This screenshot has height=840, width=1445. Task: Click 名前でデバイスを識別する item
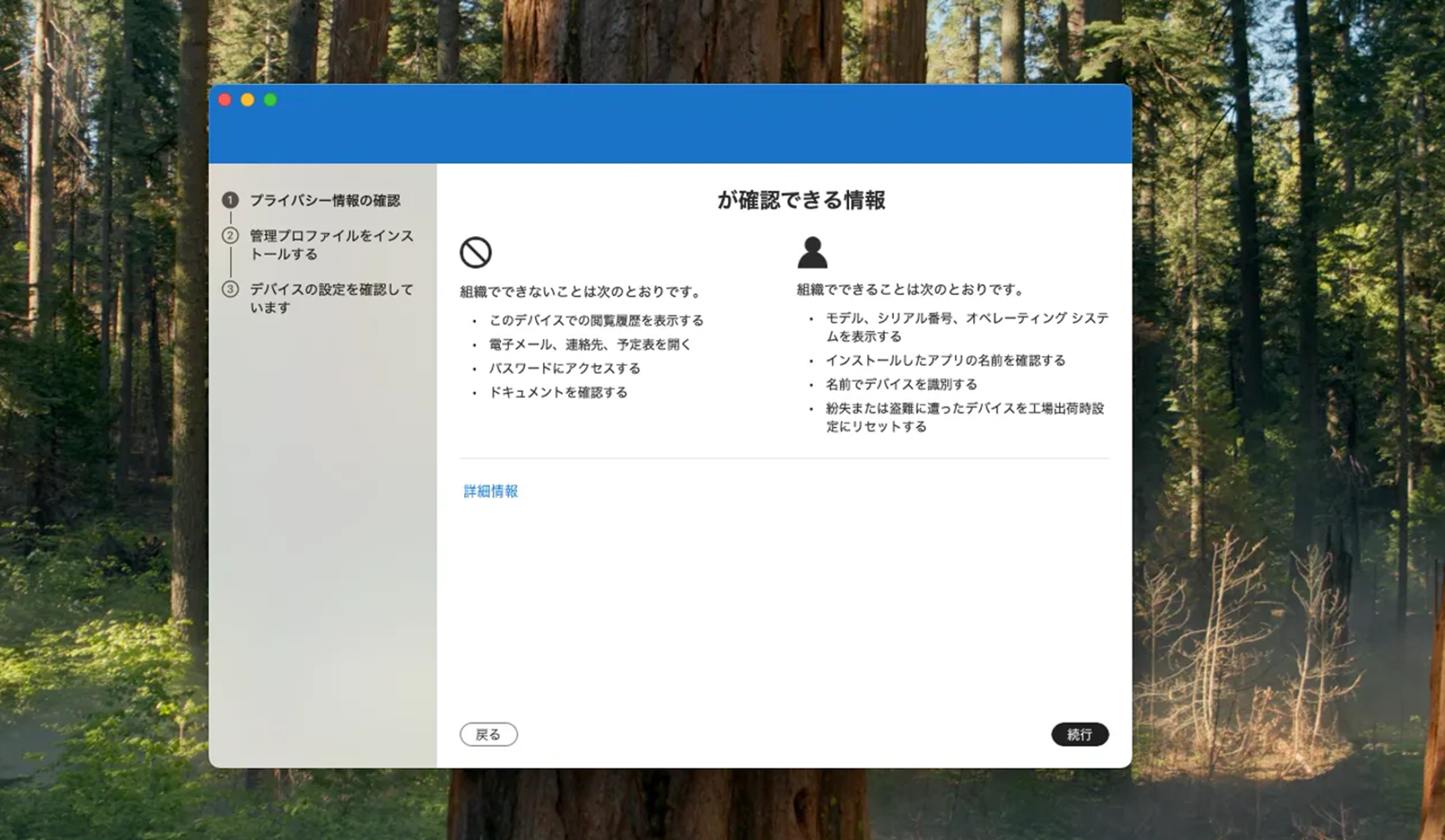coord(901,384)
